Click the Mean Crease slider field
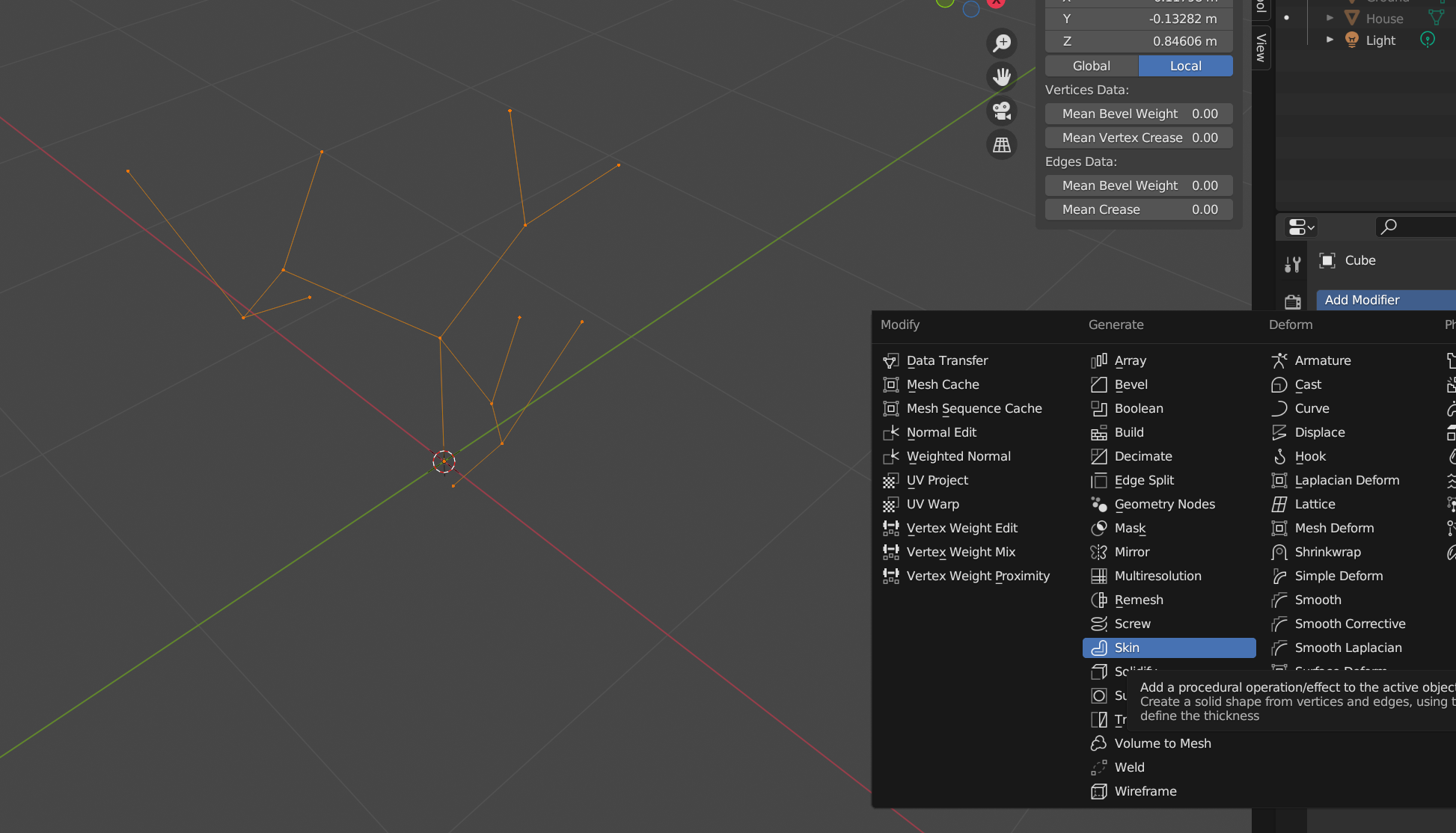This screenshot has width=1456, height=833. pos(1138,209)
